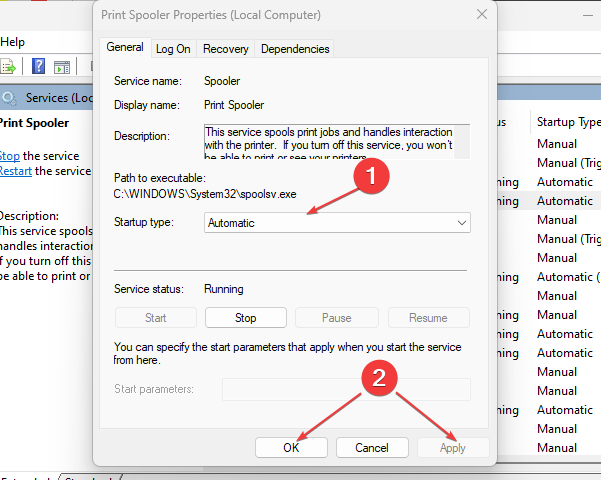Click the Service status label
Screen dimensions: 601x480
coord(149,289)
